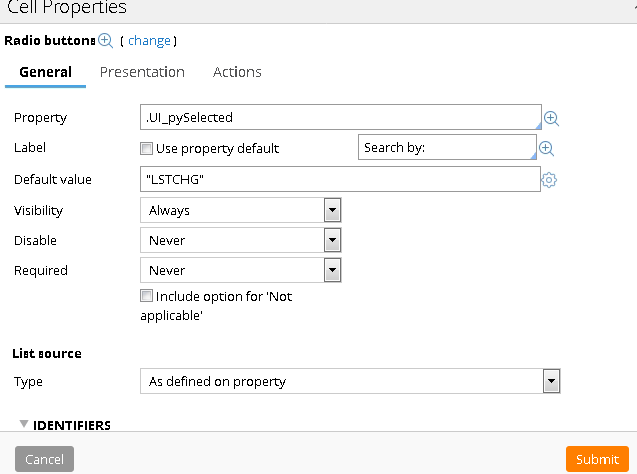Switch to the General tab
This screenshot has height=474, width=637.
pos(45,72)
